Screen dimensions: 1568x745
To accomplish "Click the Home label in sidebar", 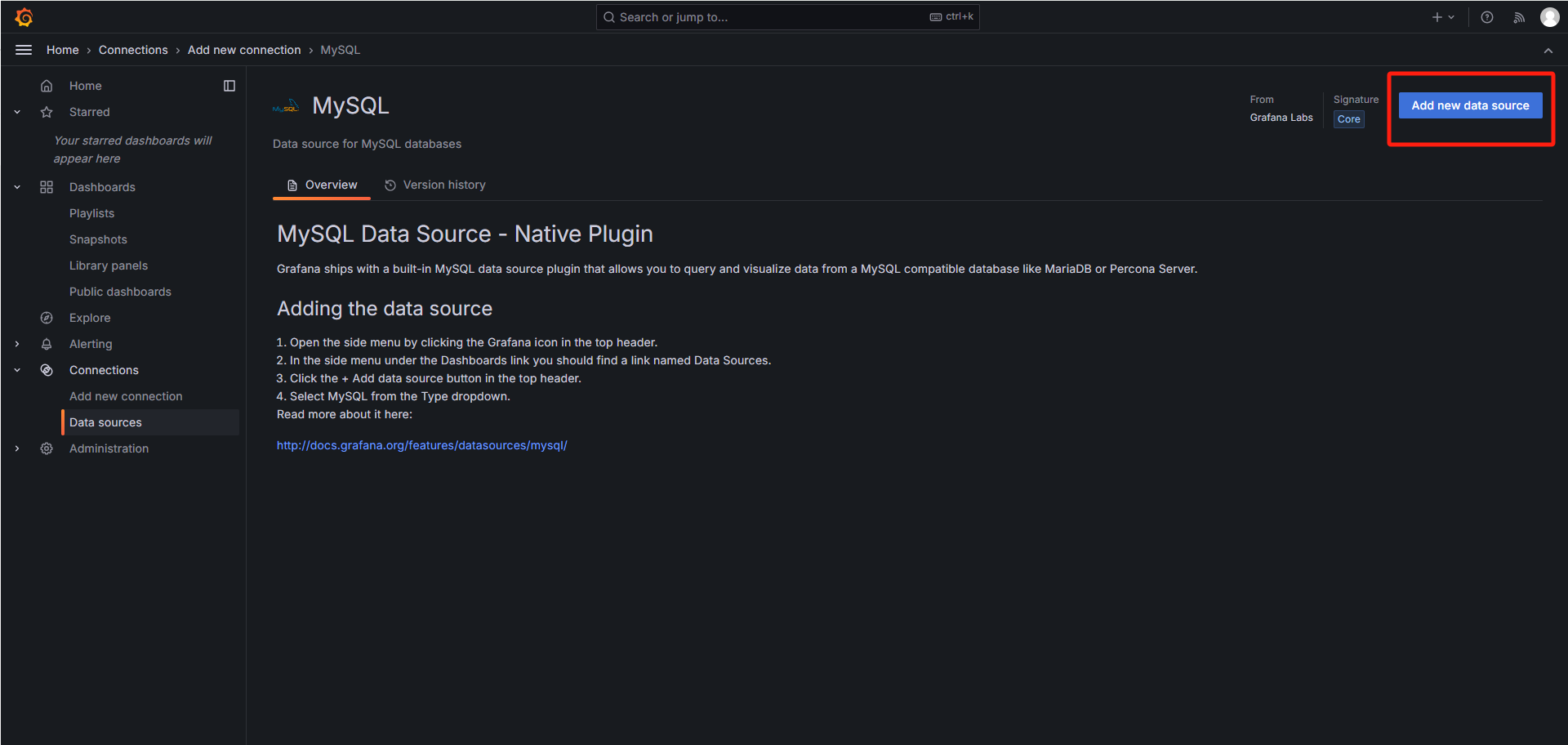I will pos(86,86).
